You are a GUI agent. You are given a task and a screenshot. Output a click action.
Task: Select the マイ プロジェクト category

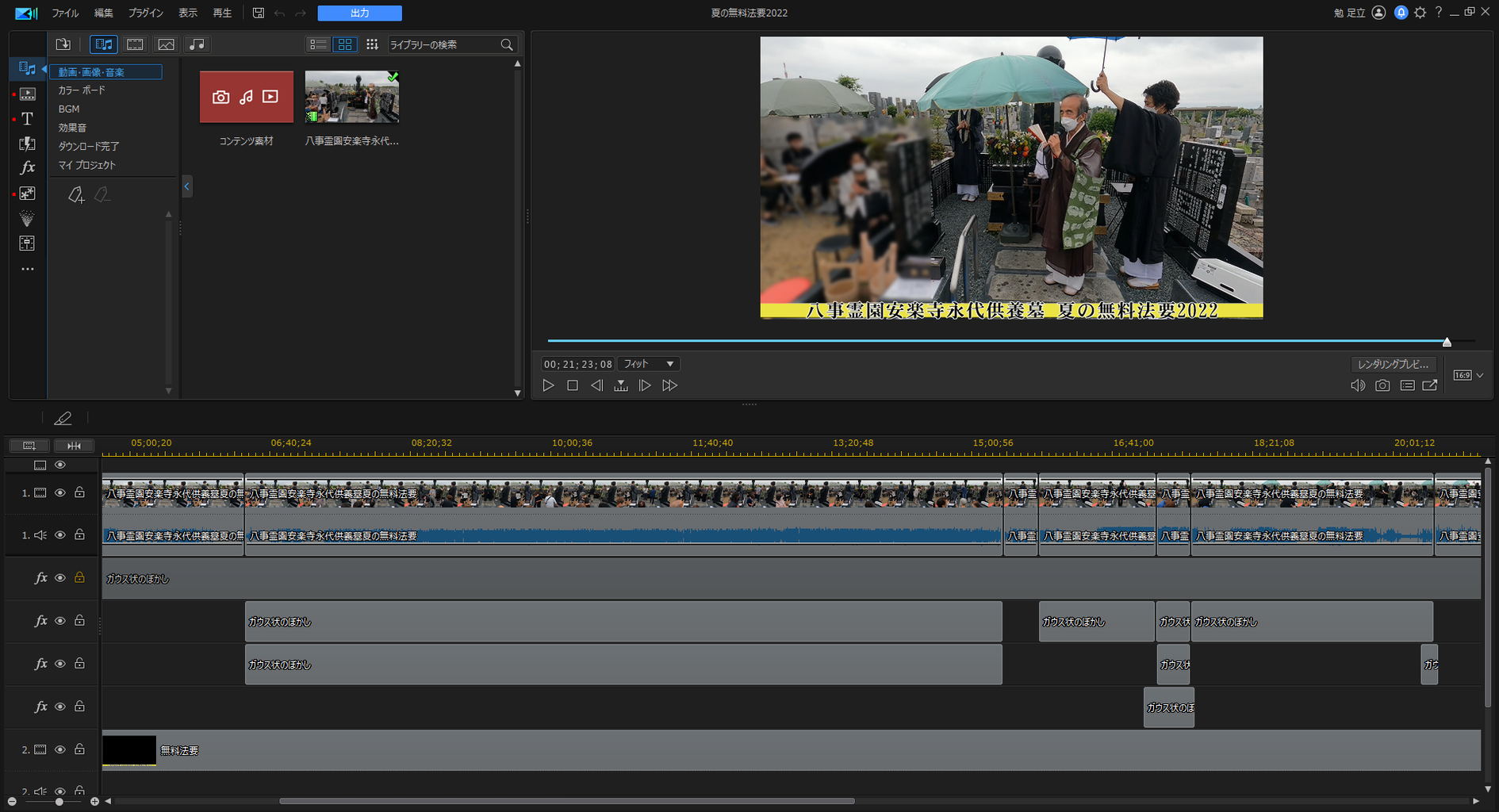(x=86, y=165)
